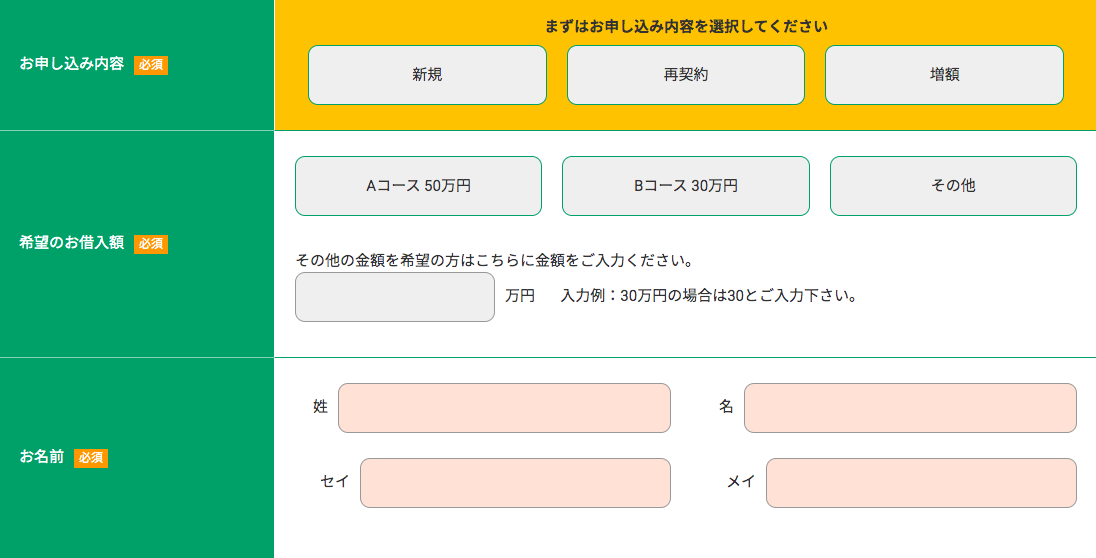Image resolution: width=1096 pixels, height=558 pixels.
Task: Select the メイ katakana input field
Action: (x=921, y=483)
